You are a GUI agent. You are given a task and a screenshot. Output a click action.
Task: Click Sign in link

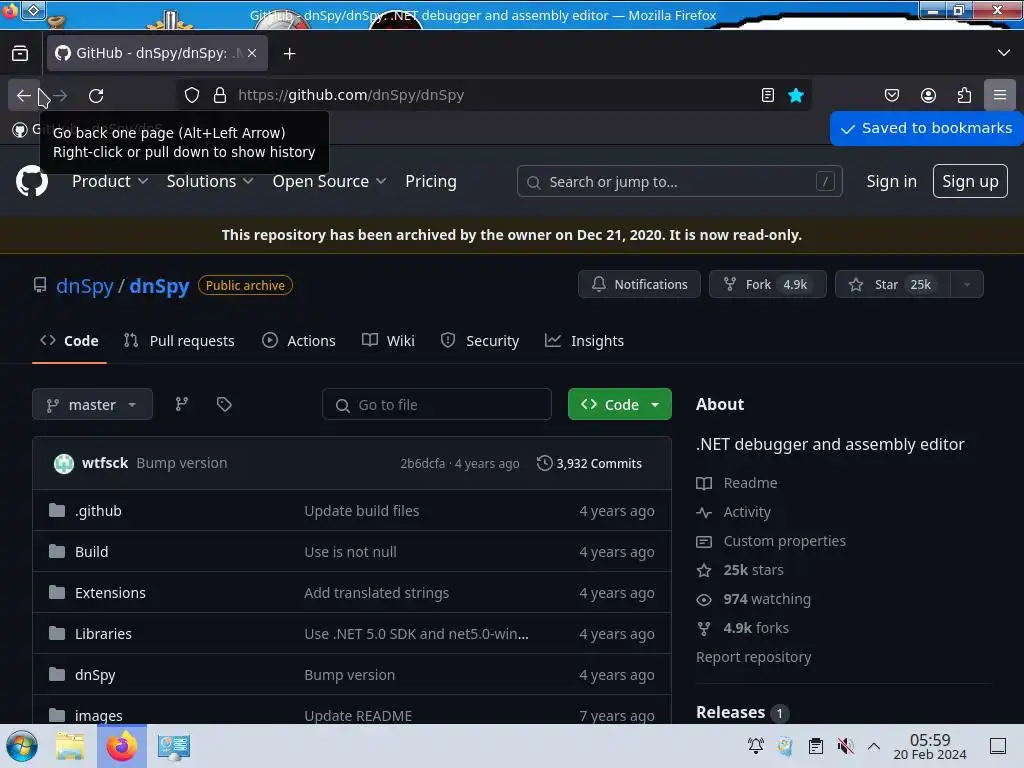coord(891,182)
